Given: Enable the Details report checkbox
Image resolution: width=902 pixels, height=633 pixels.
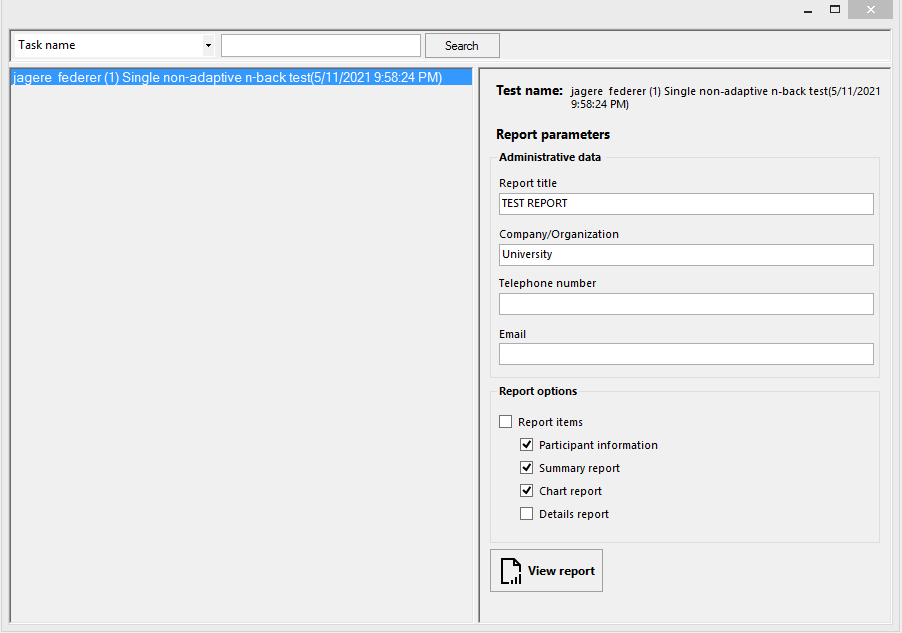Looking at the screenshot, I should 526,514.
